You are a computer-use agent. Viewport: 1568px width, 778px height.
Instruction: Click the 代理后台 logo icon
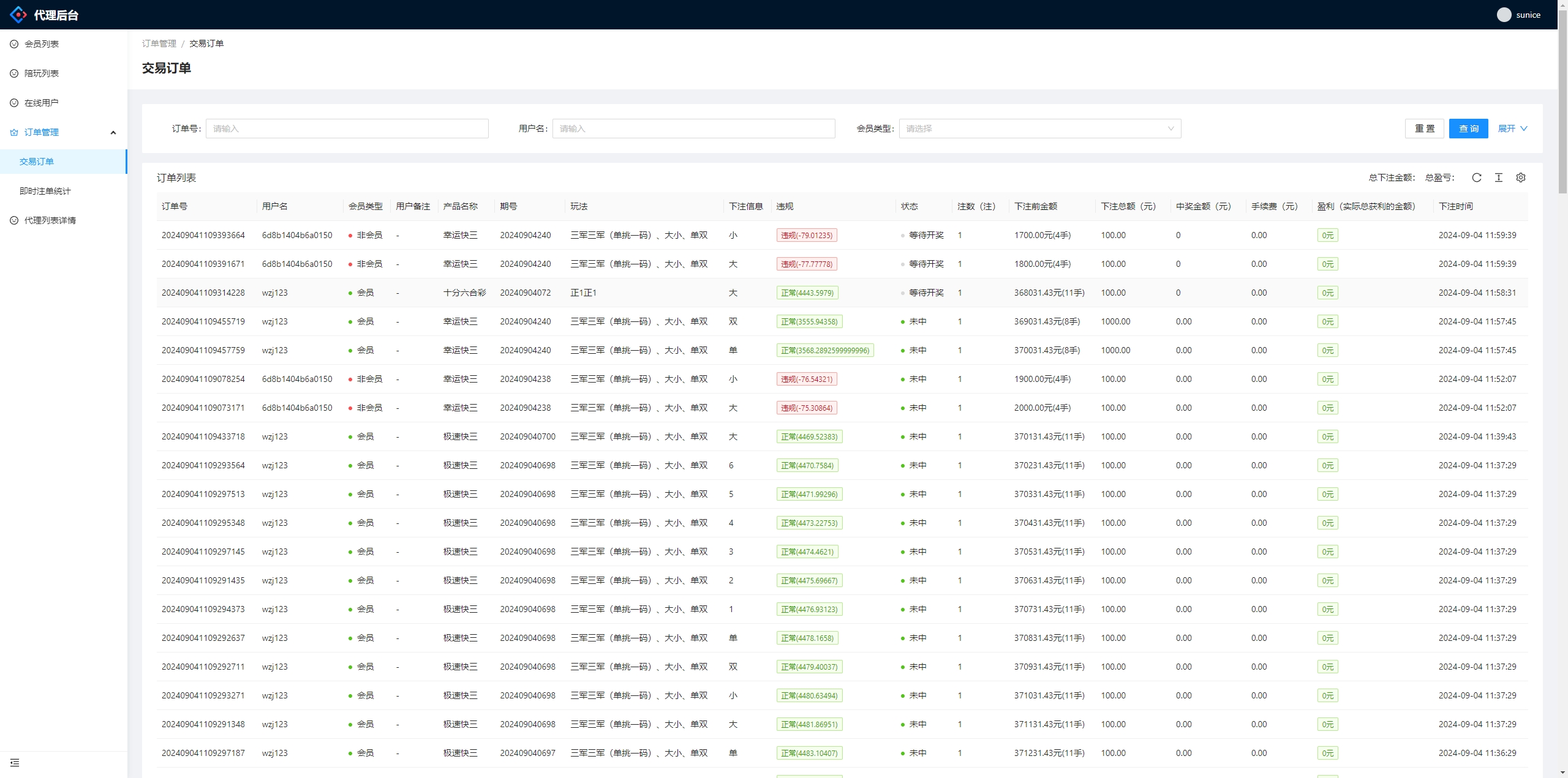(x=18, y=15)
